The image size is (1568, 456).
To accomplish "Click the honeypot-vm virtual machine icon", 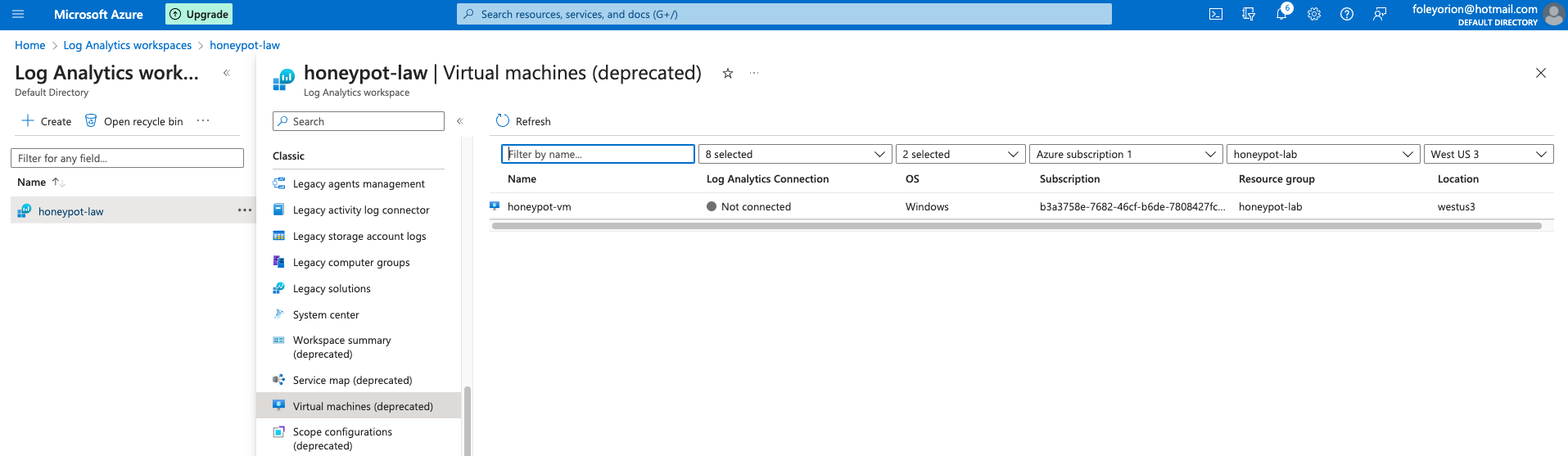I will pyautogui.click(x=495, y=206).
